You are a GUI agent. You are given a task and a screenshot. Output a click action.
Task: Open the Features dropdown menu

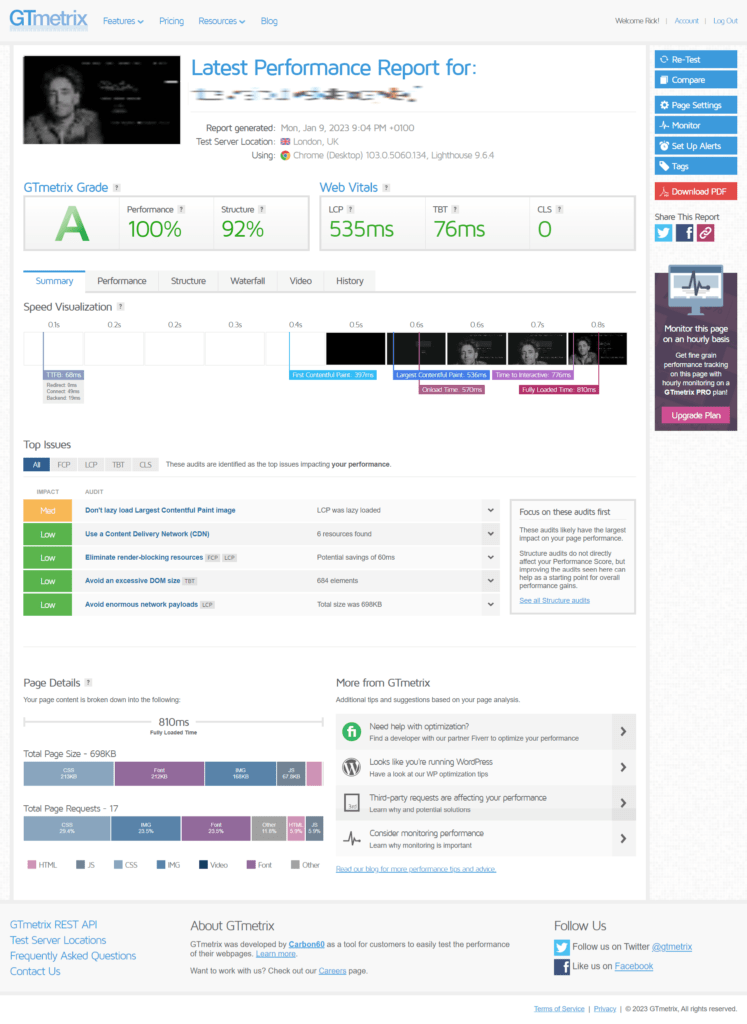(123, 22)
